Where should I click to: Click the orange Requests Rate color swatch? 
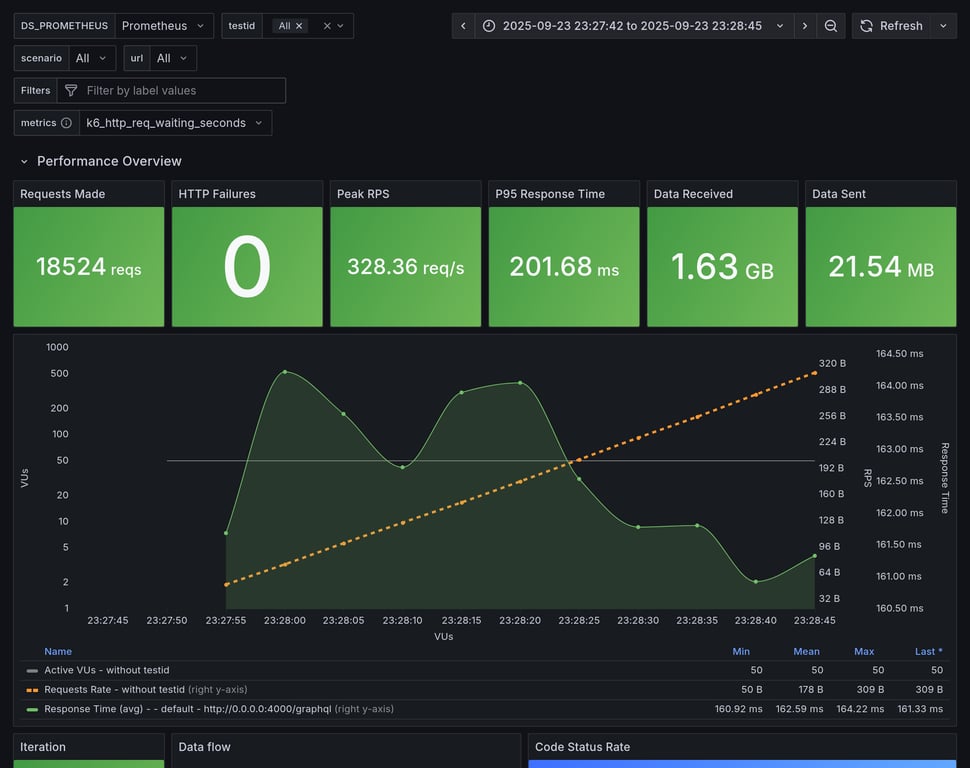tap(32, 690)
